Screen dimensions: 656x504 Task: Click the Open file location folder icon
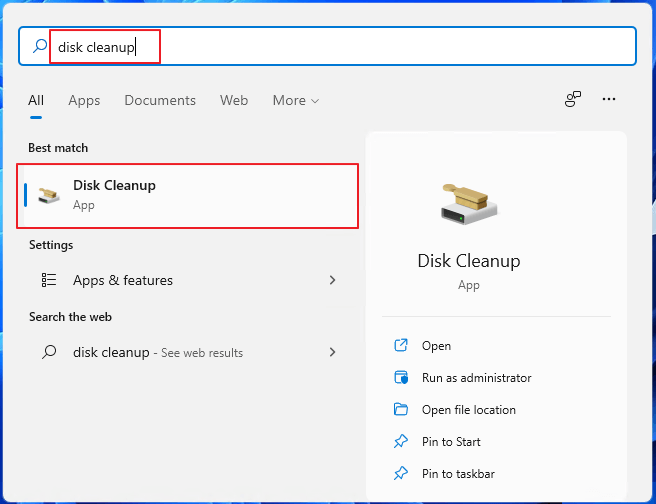tap(401, 410)
